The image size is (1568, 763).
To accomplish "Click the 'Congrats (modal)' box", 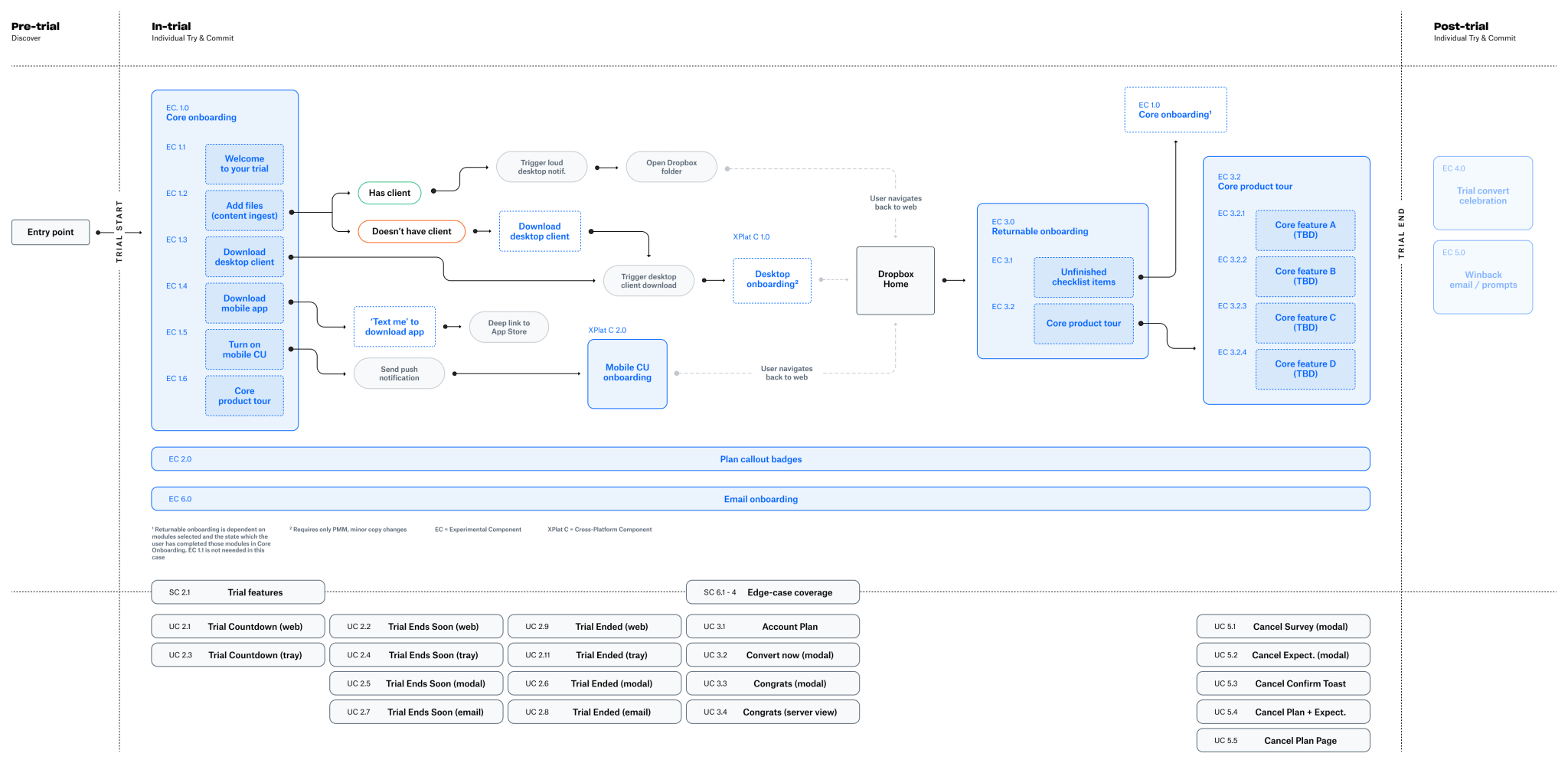I will [773, 683].
